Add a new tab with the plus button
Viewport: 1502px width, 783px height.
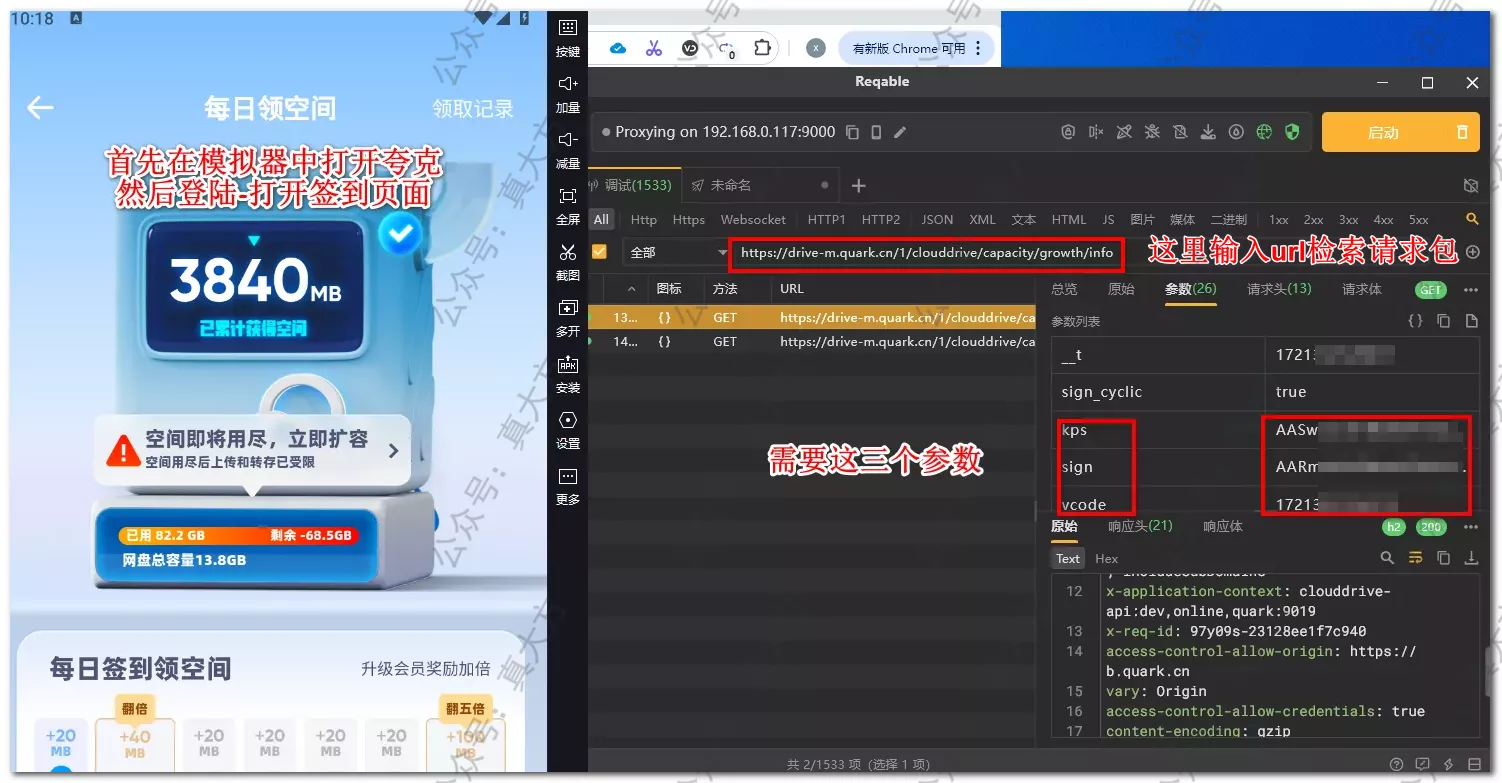tap(858, 185)
